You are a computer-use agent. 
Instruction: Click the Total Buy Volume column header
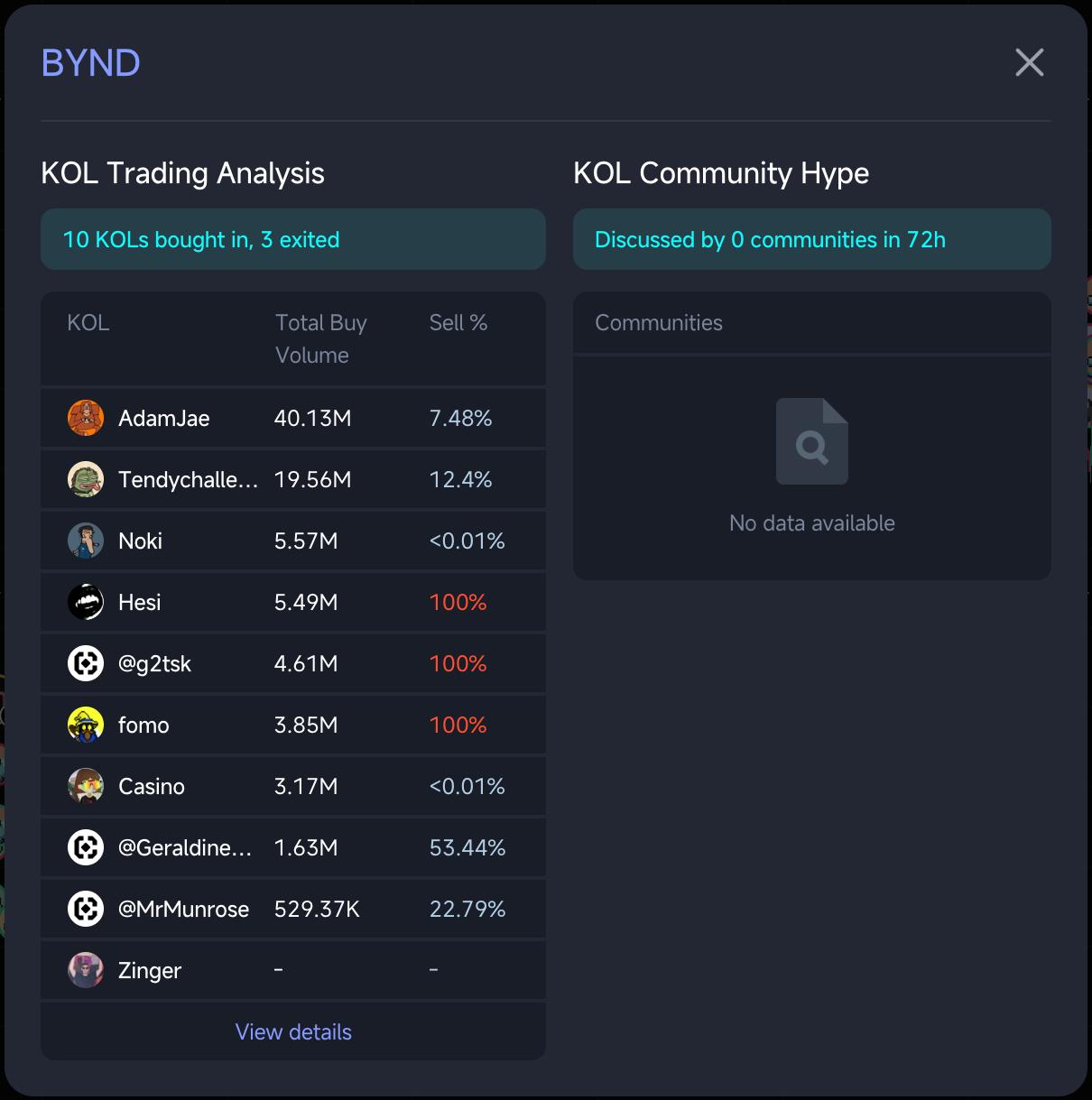click(320, 338)
